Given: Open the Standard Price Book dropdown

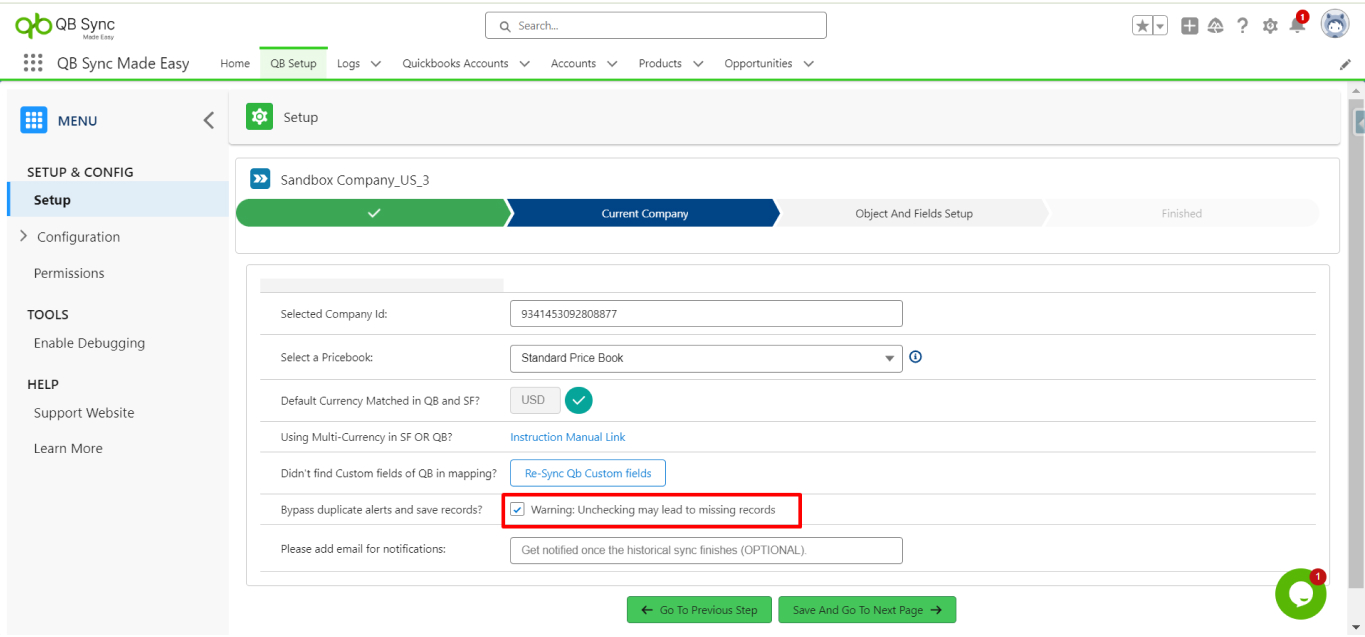Looking at the screenshot, I should coord(706,358).
